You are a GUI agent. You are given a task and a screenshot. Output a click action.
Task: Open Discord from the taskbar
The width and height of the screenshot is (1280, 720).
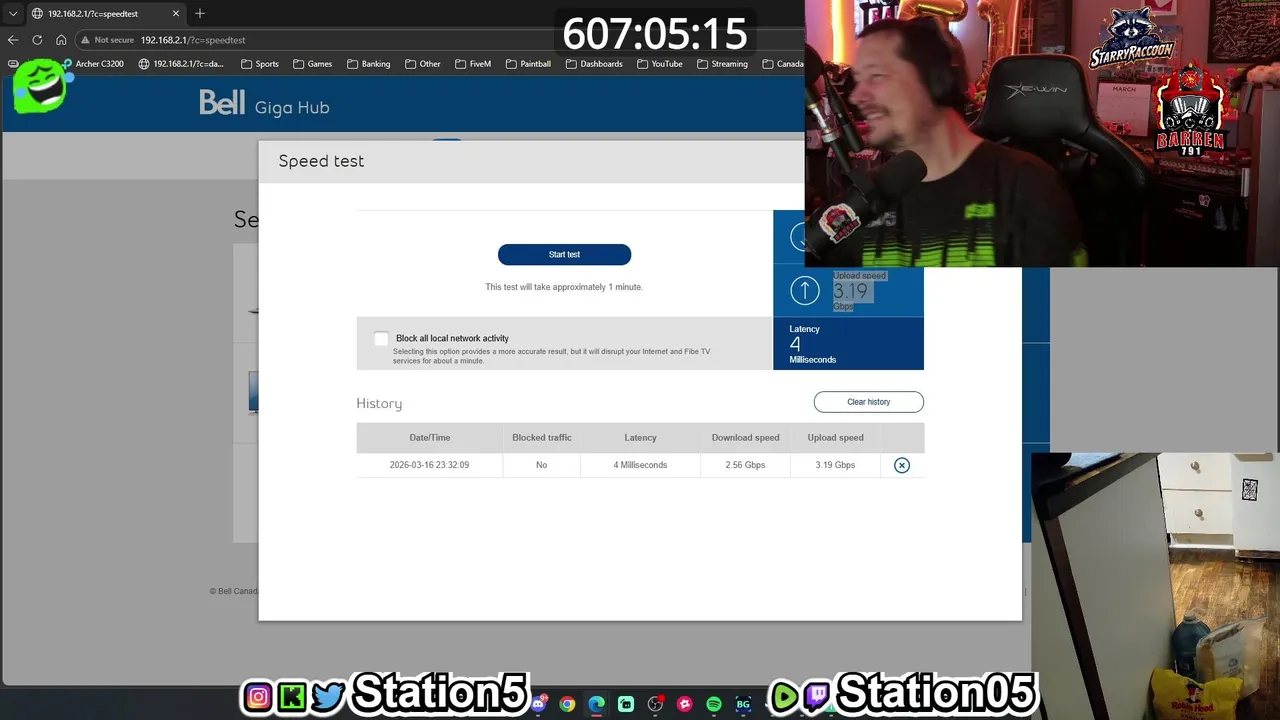tap(540, 704)
